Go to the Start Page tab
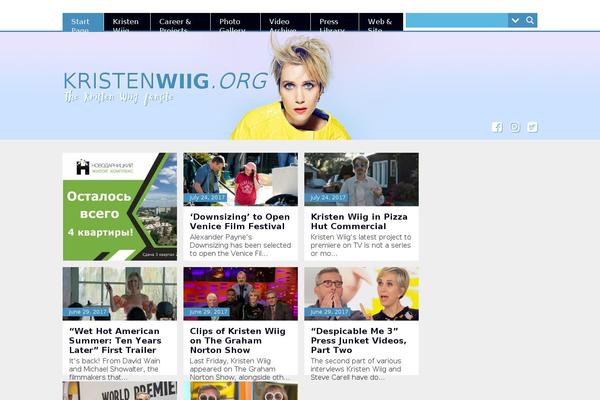 coord(83,22)
